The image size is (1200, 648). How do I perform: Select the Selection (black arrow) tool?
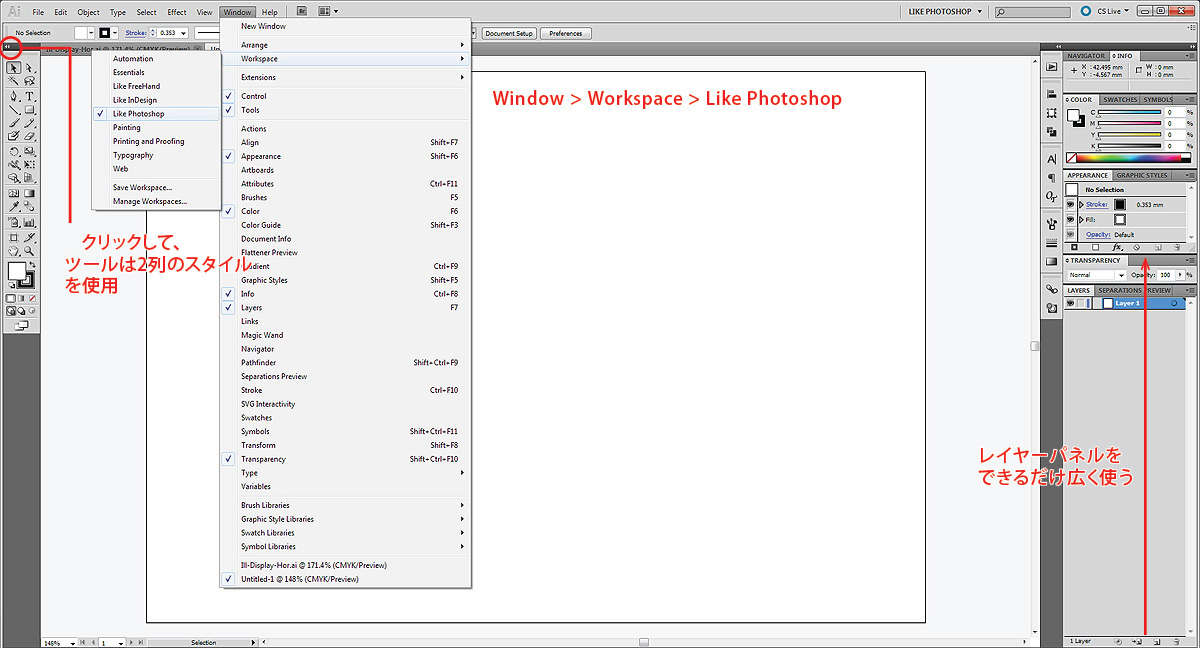[x=13, y=68]
